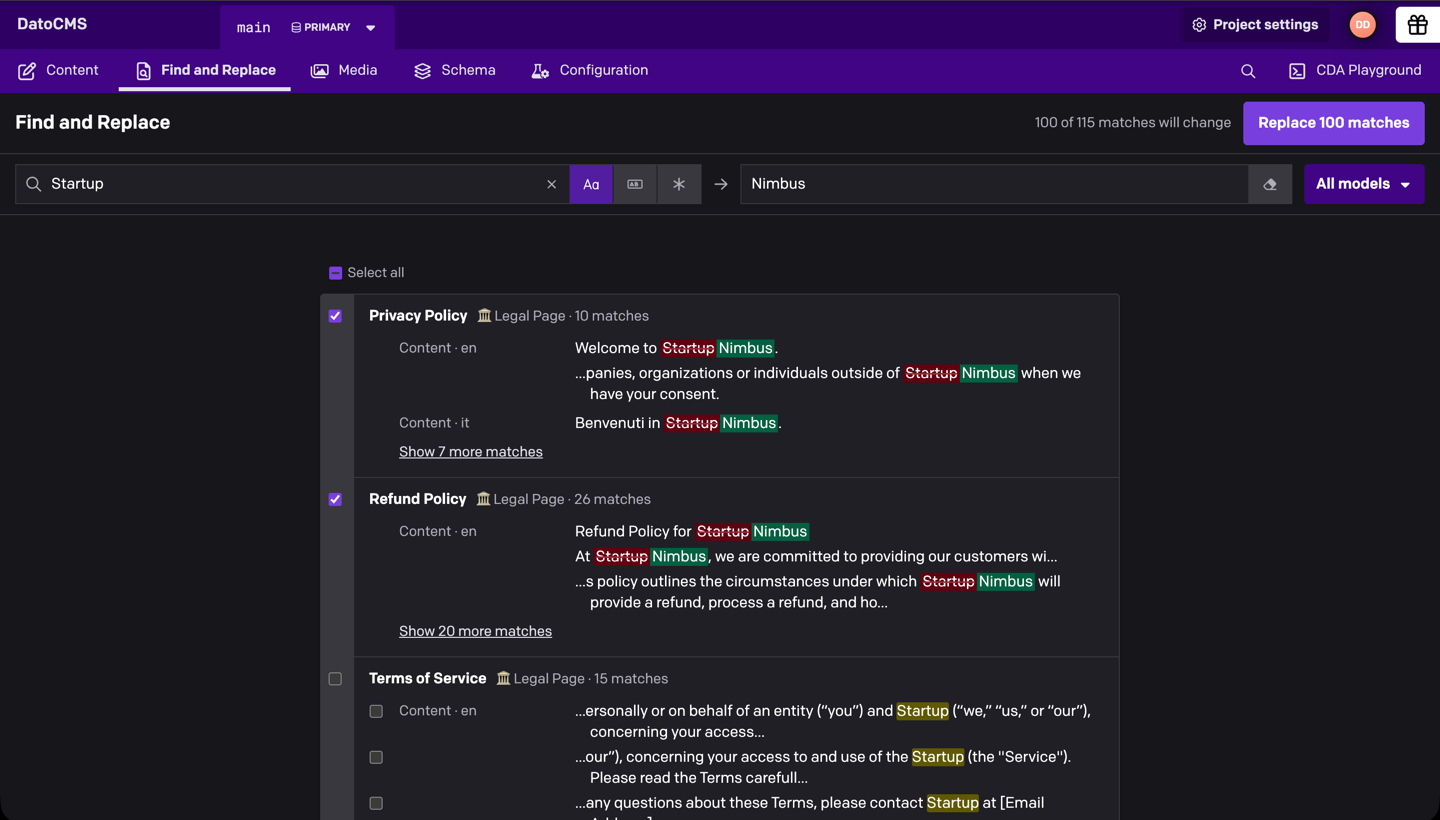Click the Schema tab layers icon
This screenshot has width=1440, height=820.
pos(423,71)
